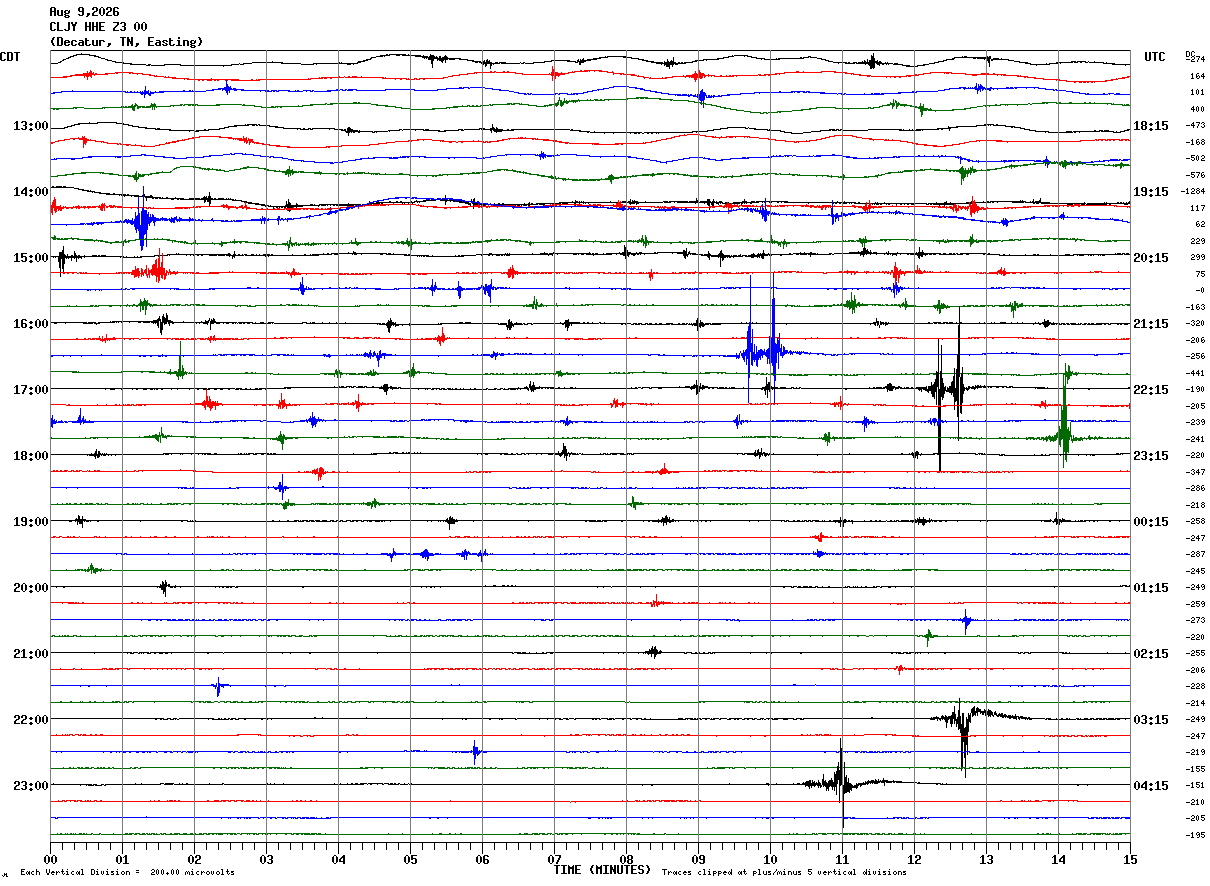Click the 18:15 UTC time label
This screenshot has width=1210, height=886.
pos(1150,126)
